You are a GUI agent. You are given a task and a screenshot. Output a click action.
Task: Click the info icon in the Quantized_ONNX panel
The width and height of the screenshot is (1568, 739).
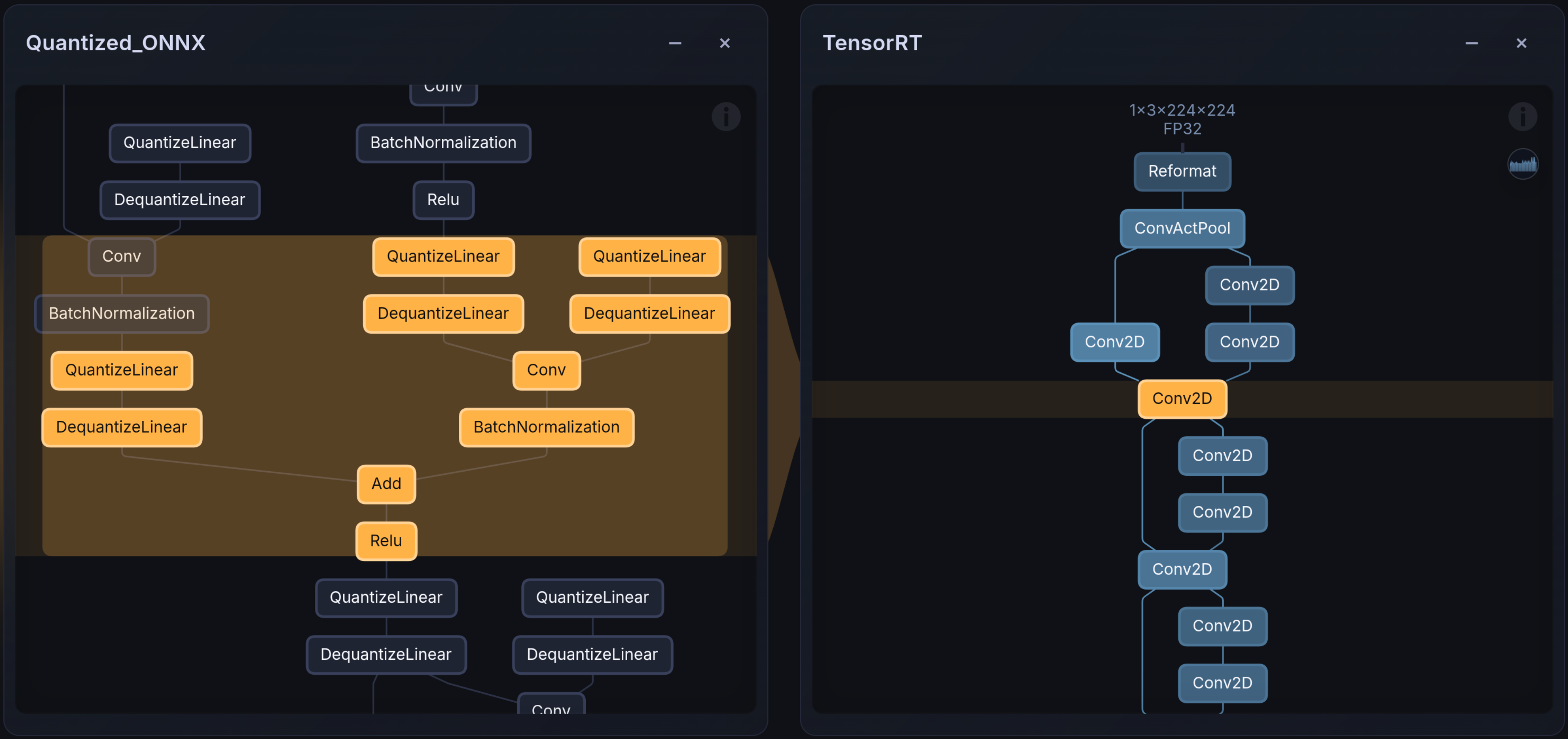(726, 117)
